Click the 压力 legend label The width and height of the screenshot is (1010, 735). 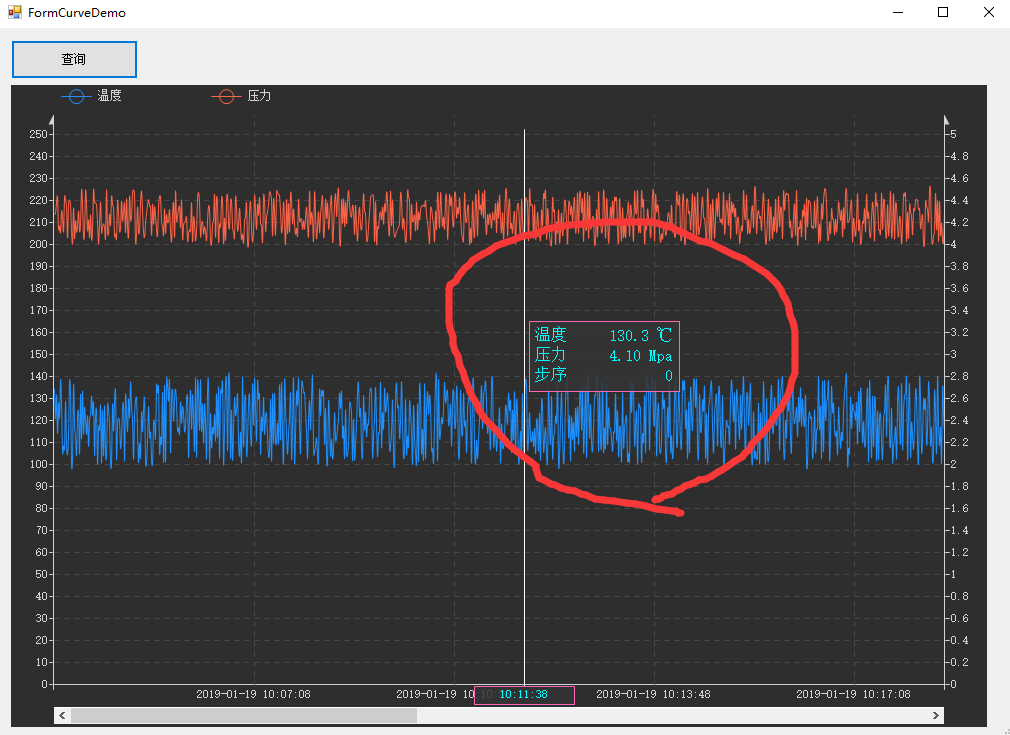coord(259,96)
